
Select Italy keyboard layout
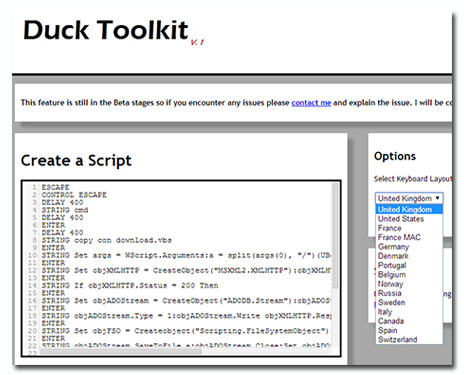click(x=409, y=312)
